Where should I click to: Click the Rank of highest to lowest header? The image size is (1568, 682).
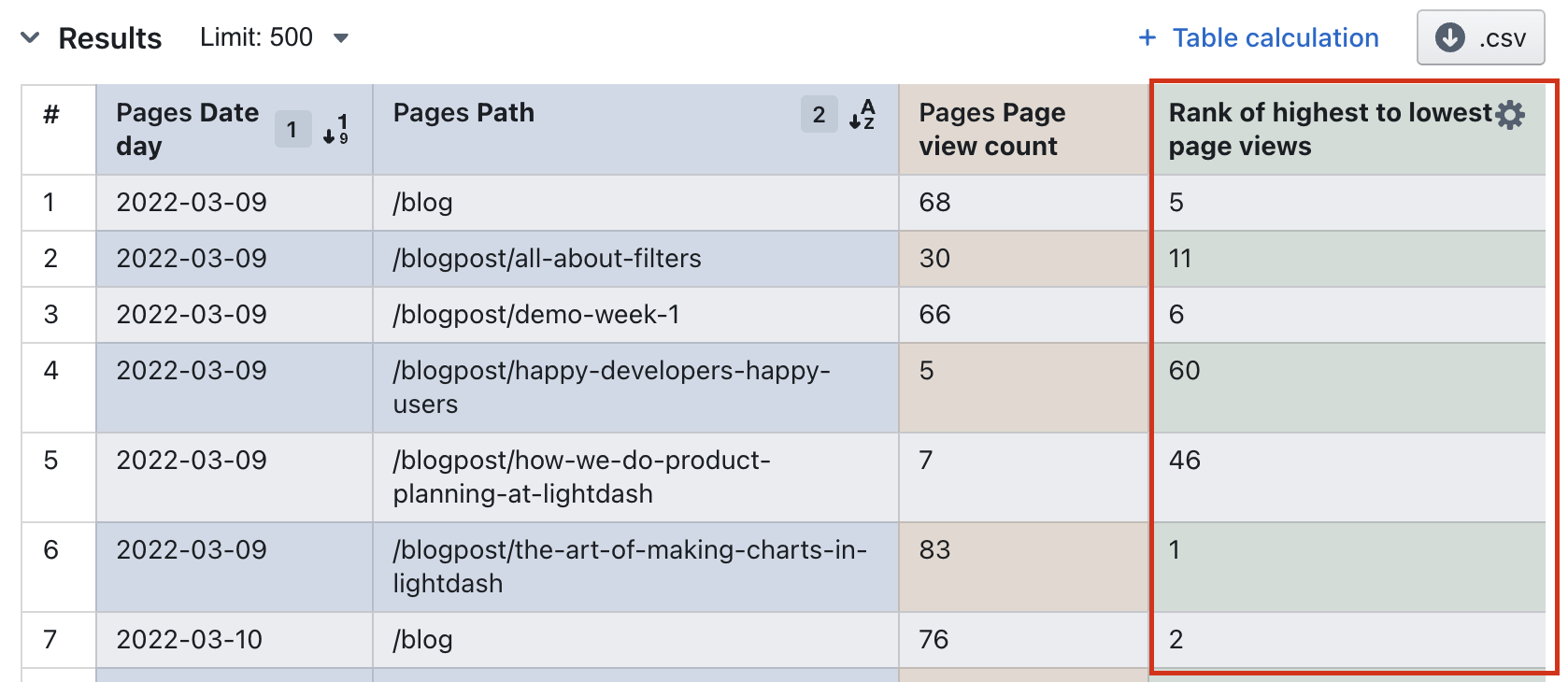tap(1329, 129)
